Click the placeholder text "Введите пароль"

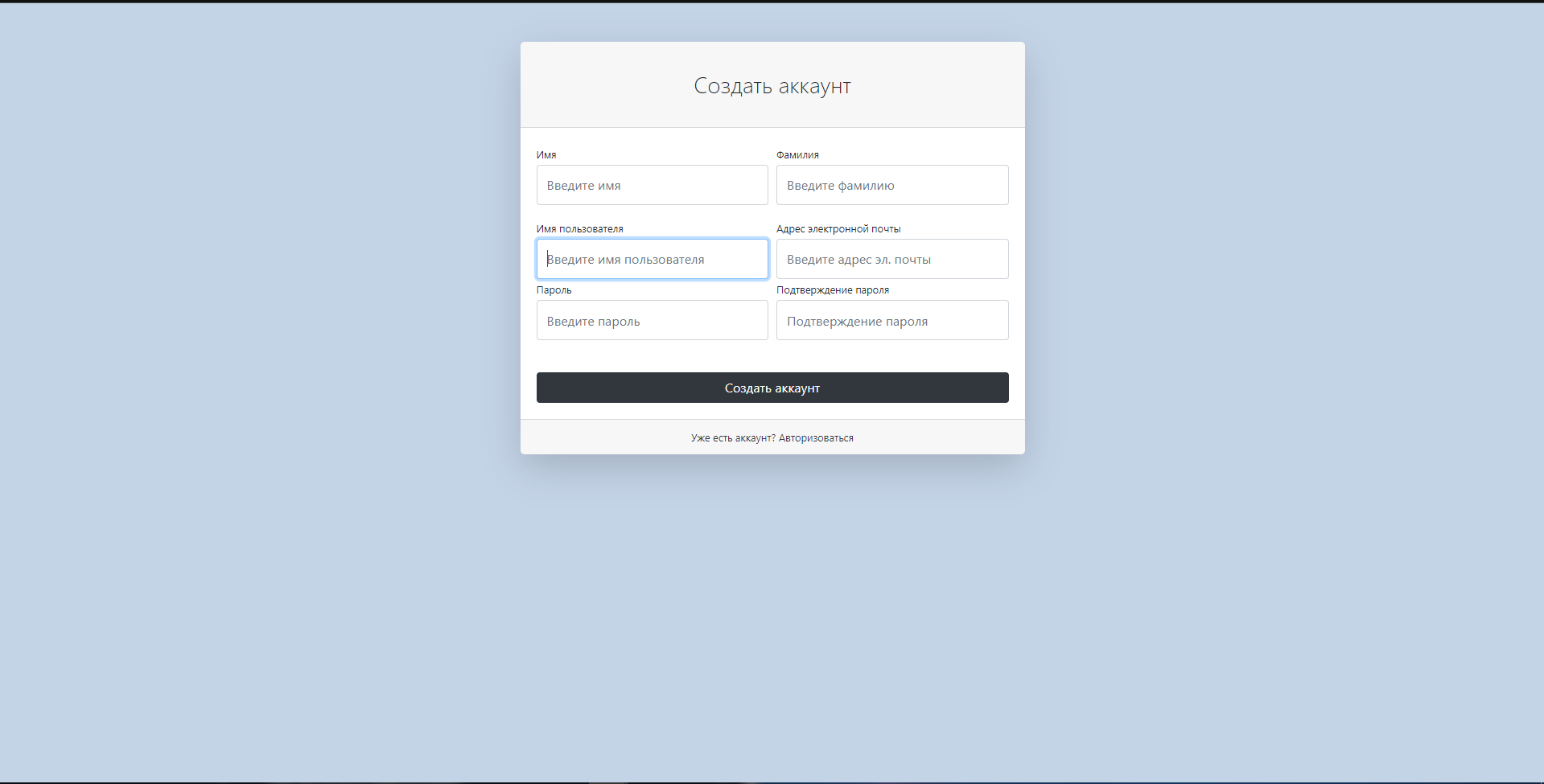tap(593, 320)
